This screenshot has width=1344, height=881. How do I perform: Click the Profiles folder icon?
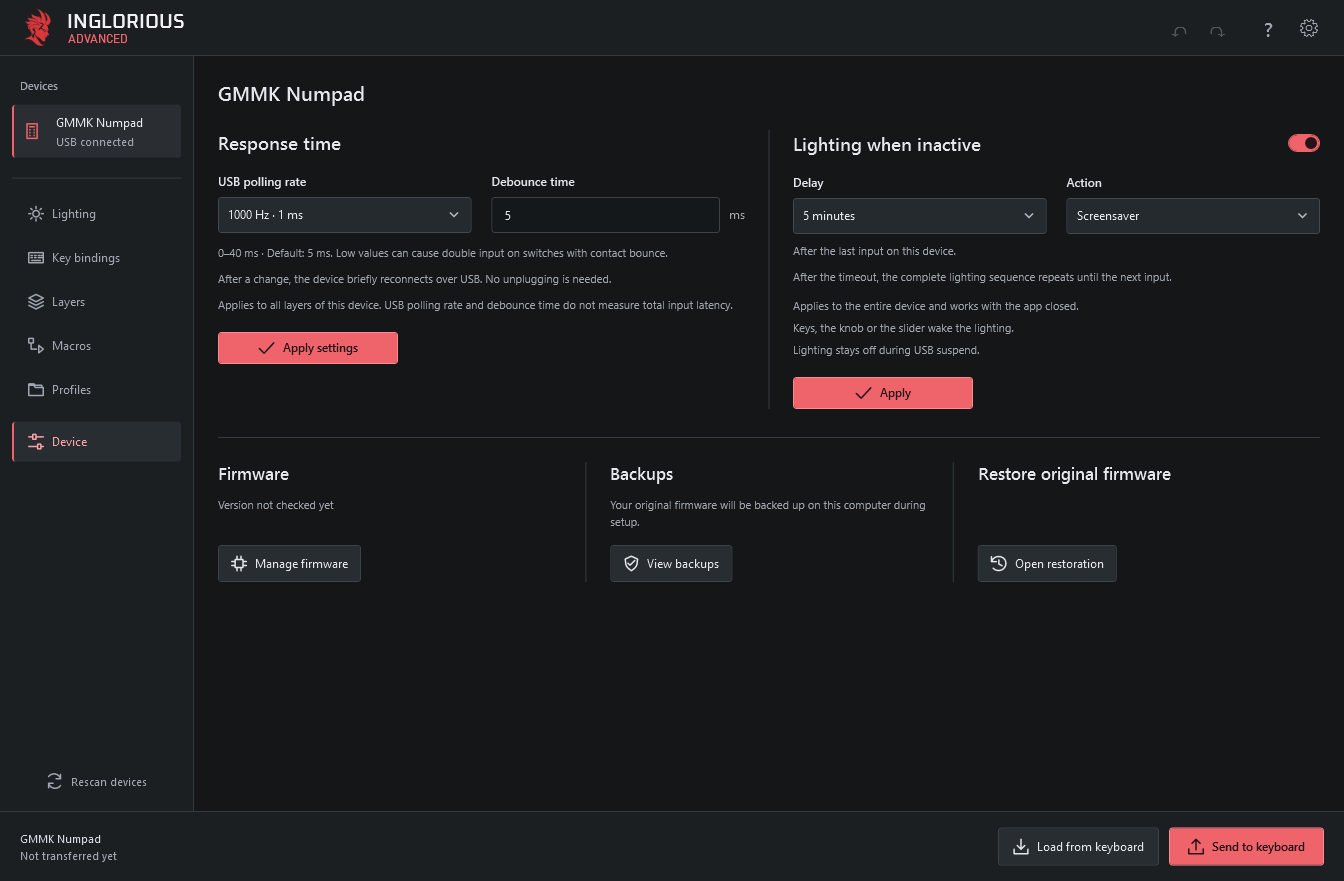pos(36,390)
